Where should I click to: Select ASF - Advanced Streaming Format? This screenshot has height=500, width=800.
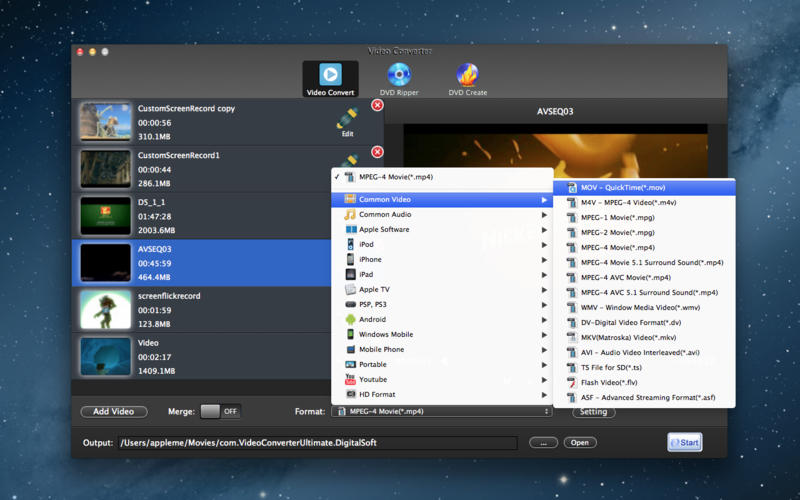pos(644,397)
